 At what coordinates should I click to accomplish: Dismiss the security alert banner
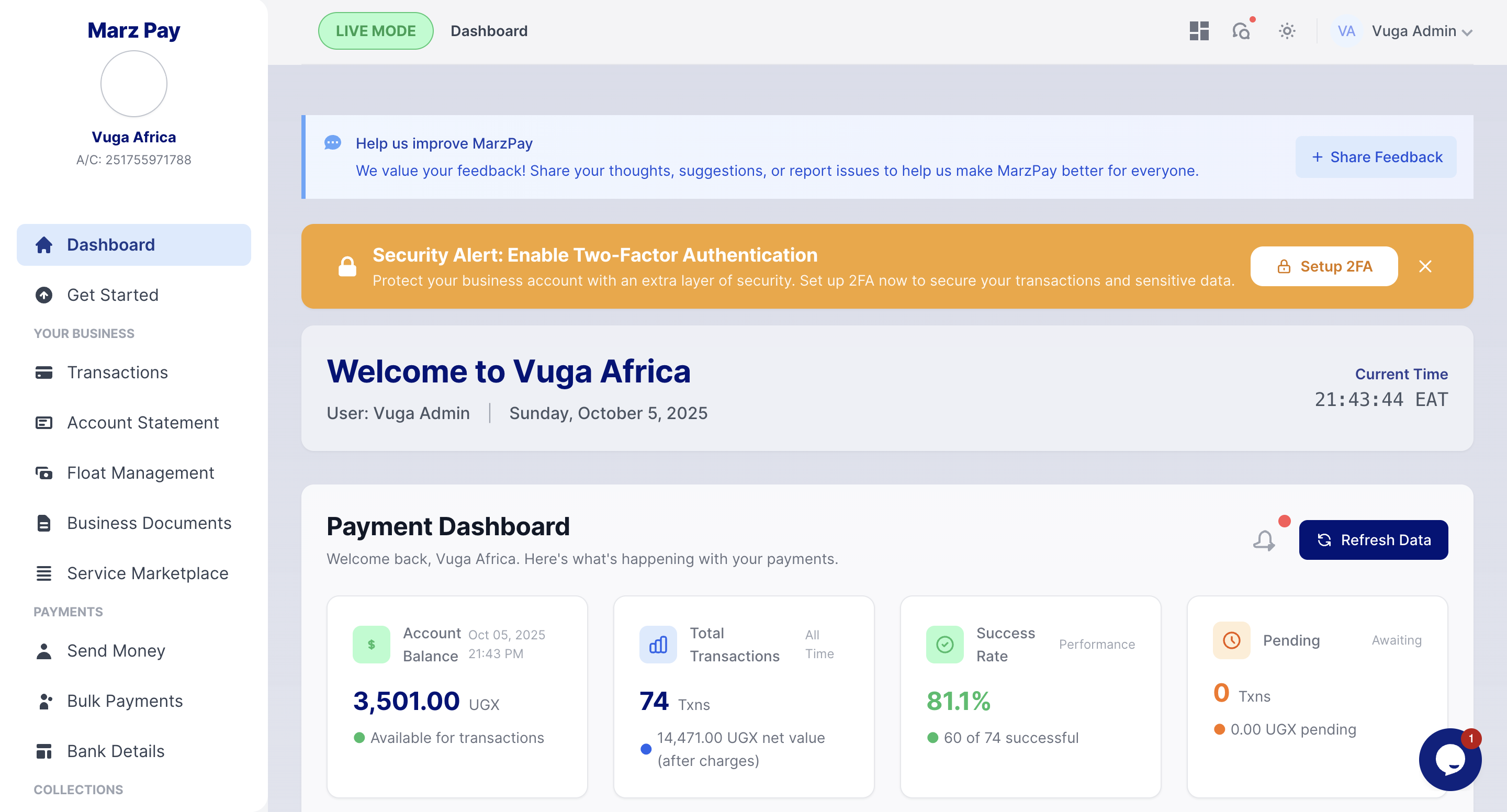1425,266
